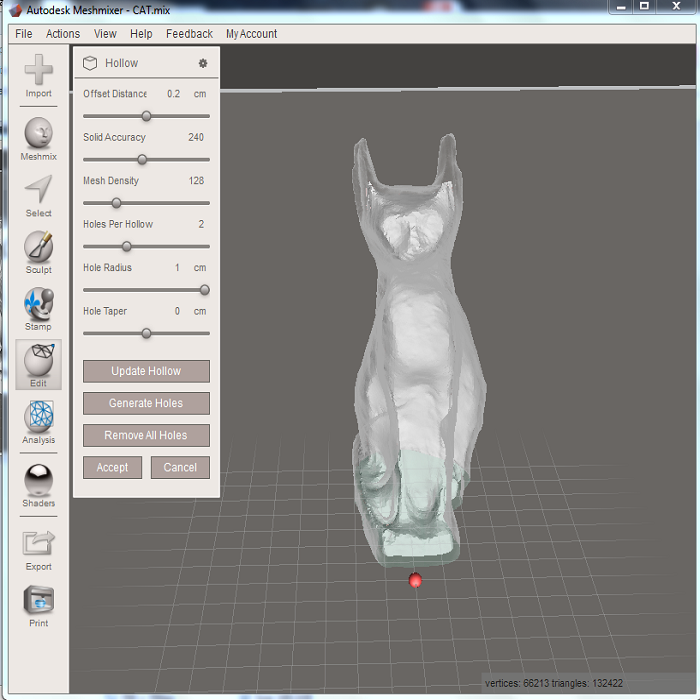Open the Sculpt brush tool

coord(38,252)
